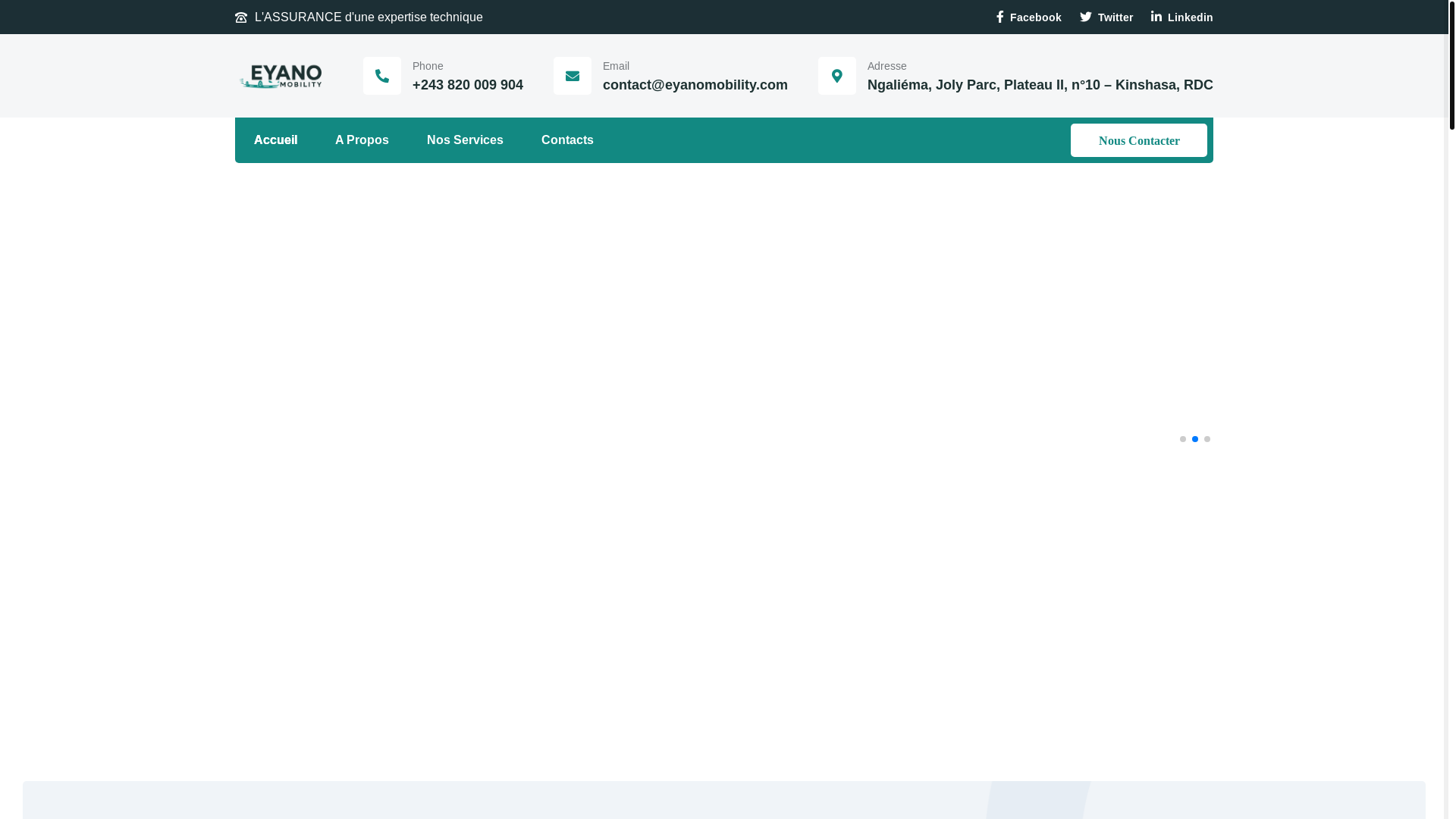Open the Facebook text link
This screenshot has width=1456, height=819.
1036,17
